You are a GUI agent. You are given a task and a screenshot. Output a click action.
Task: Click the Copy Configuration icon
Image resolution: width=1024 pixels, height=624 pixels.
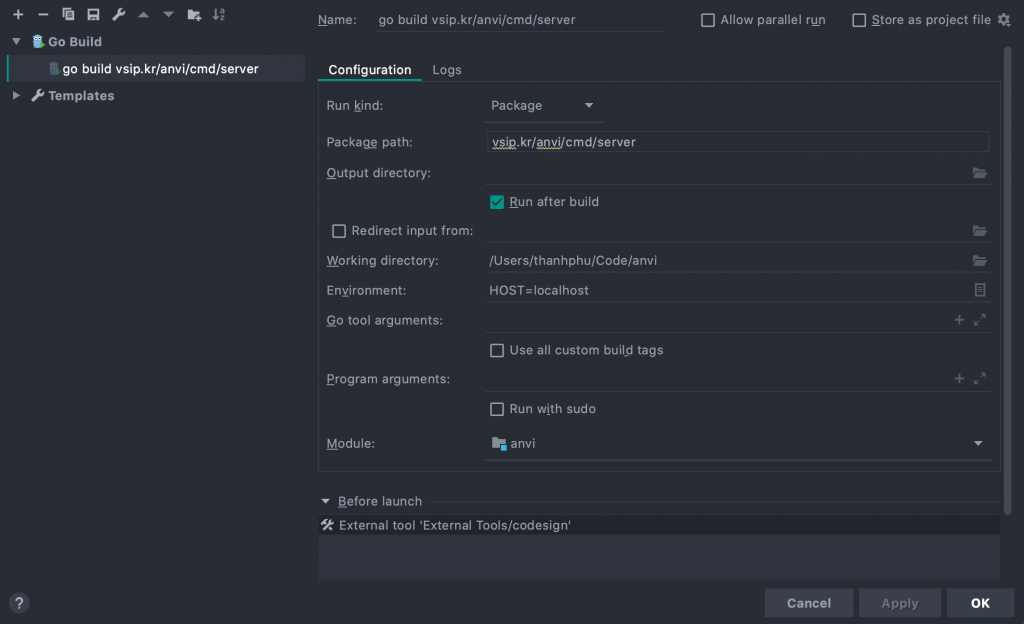68,15
